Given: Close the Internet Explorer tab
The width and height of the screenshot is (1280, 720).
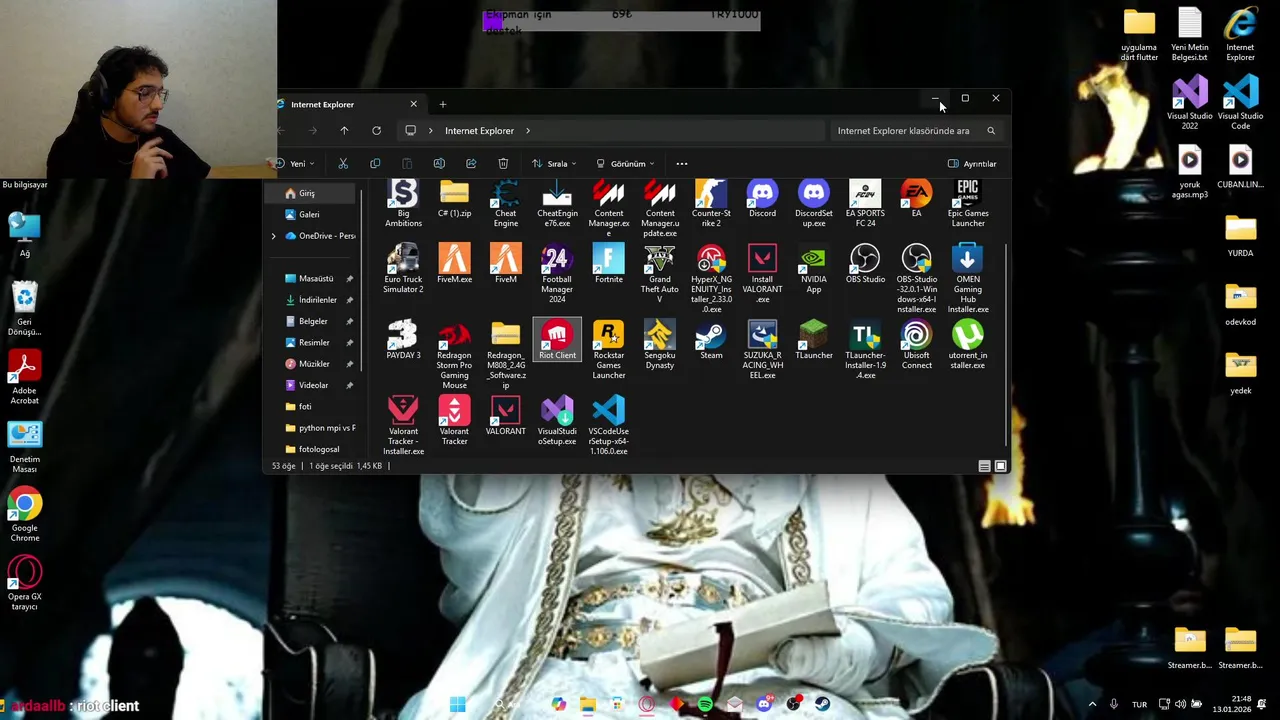Looking at the screenshot, I should (413, 104).
